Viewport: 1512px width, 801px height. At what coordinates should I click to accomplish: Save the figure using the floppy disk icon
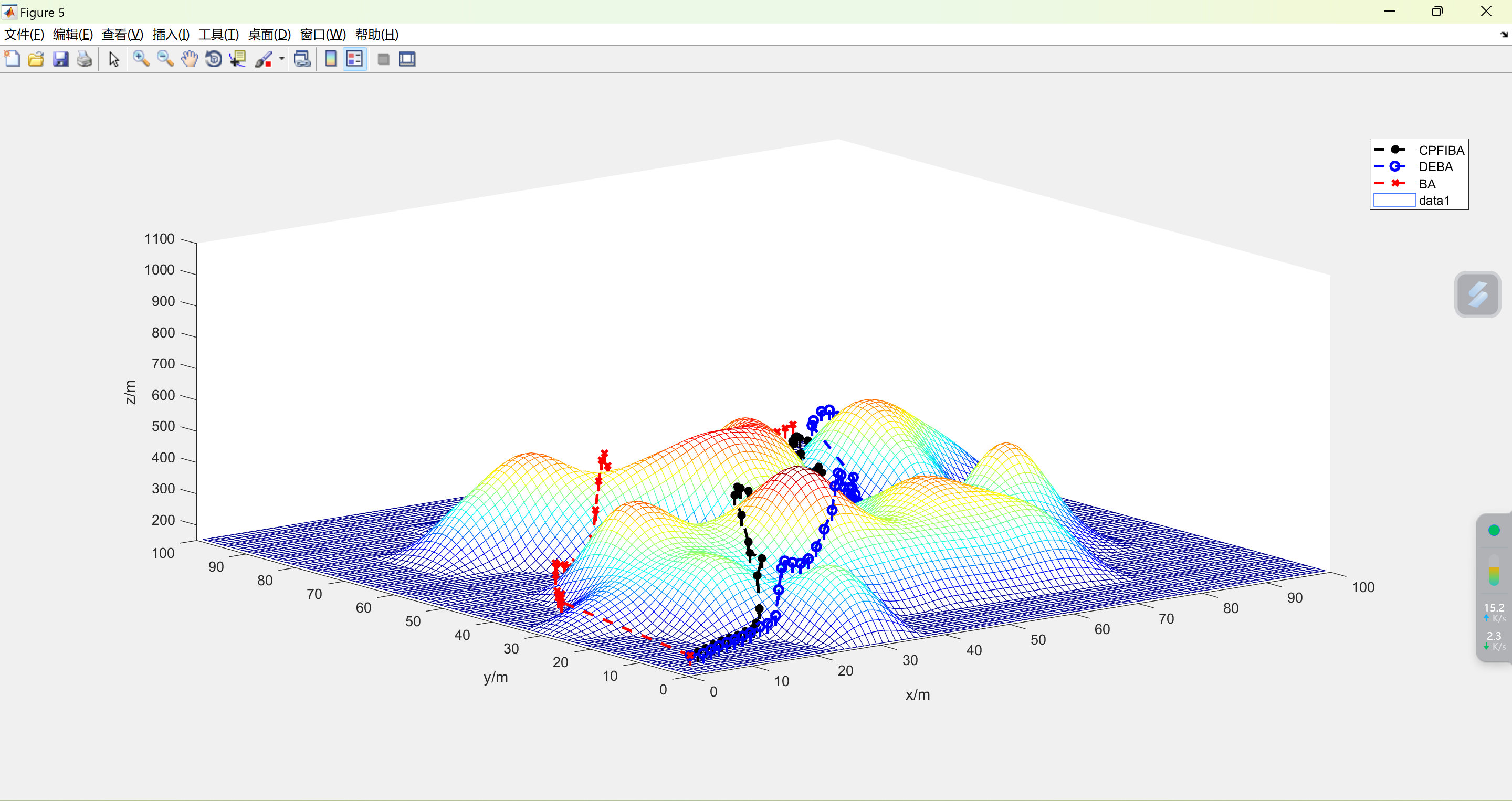click(60, 59)
